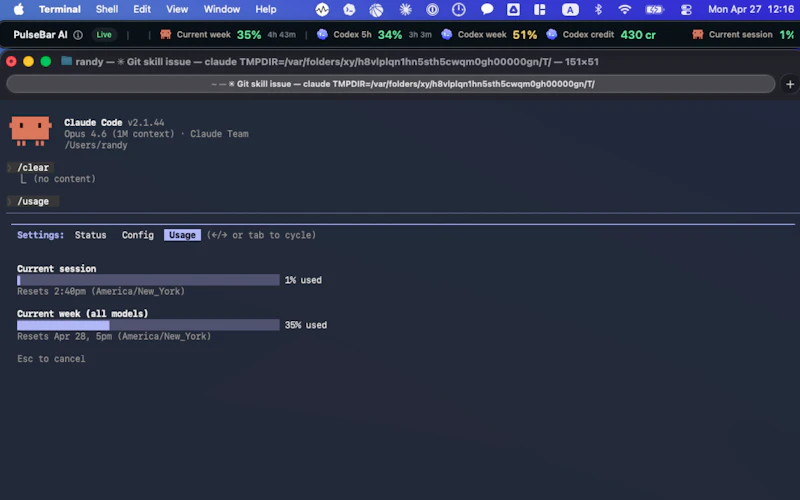This screenshot has height=500, width=800.
Task: Click the /usage command line
Action: [x=33, y=201]
